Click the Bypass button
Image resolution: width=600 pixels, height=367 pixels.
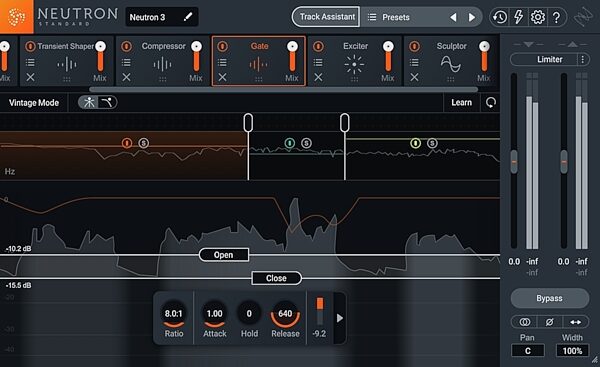click(x=549, y=298)
